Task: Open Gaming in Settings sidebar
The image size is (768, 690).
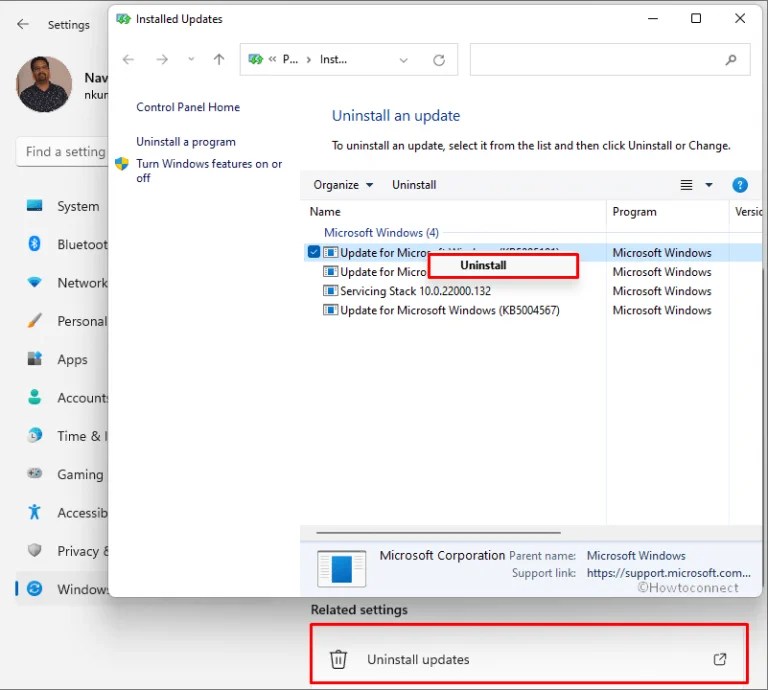Action: (63, 474)
